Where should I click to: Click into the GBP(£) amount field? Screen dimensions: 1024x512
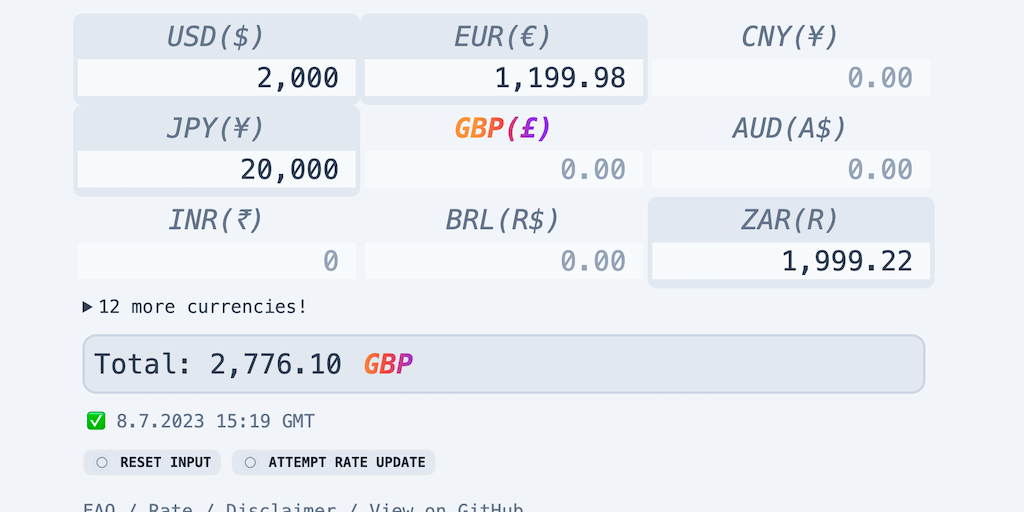[x=503, y=169]
